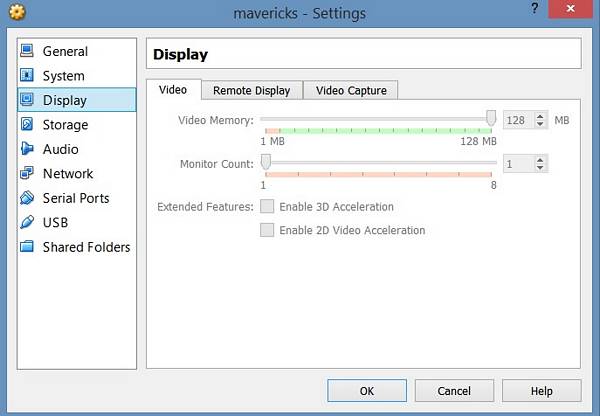Open Audio settings speaker icon
This screenshot has width=600, height=416.
point(27,149)
